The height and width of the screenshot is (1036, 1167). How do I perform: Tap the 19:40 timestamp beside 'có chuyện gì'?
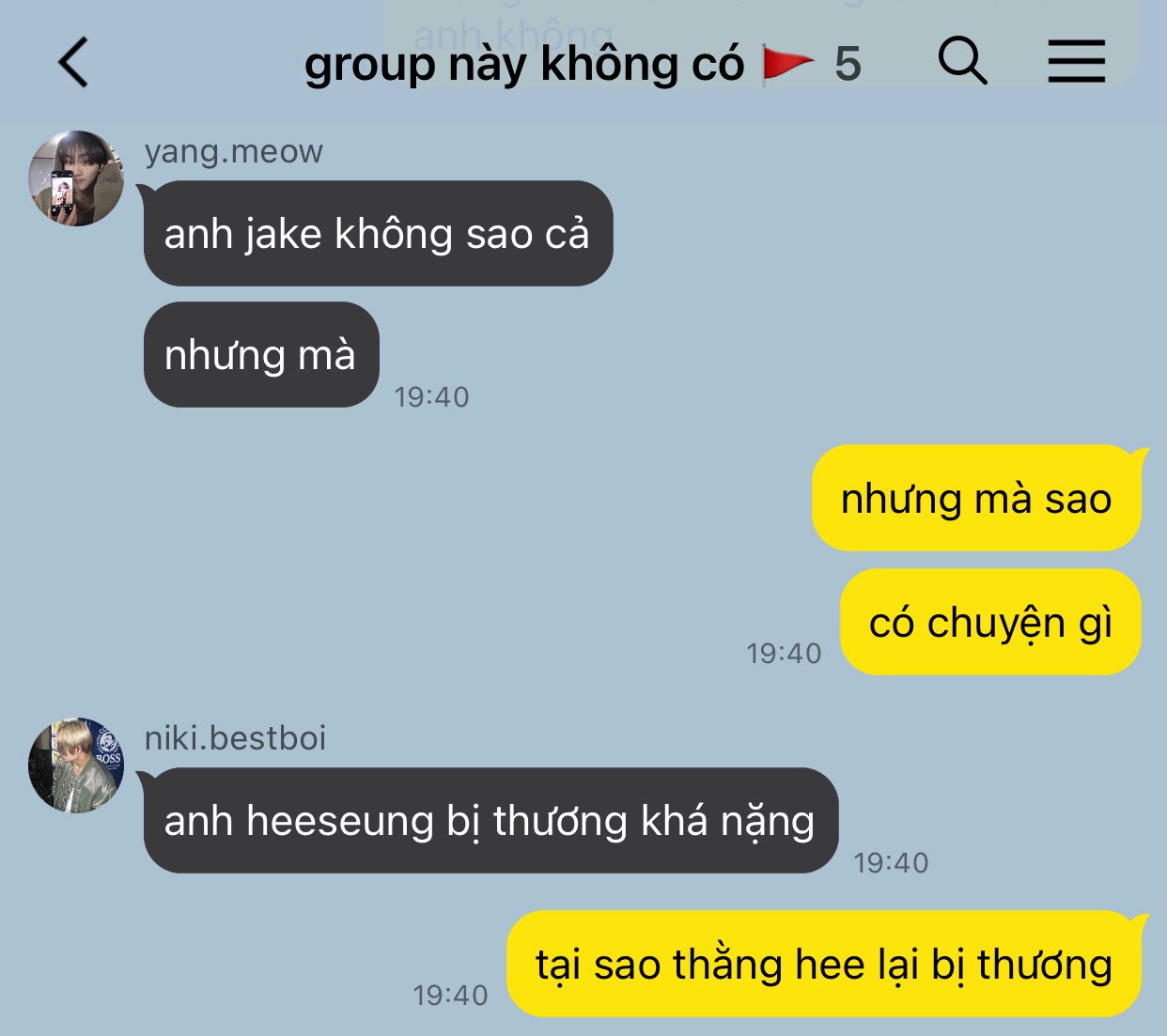tap(784, 653)
